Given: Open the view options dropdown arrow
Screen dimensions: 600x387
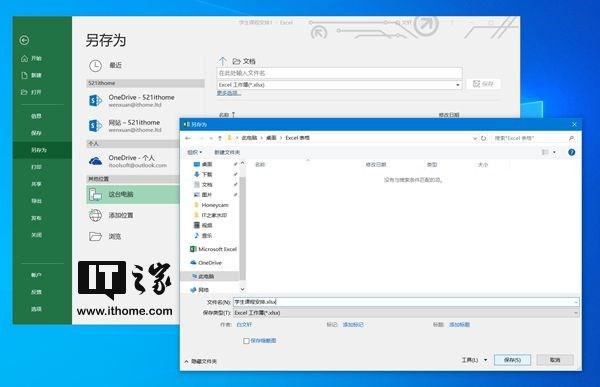Looking at the screenshot, I should point(554,152).
